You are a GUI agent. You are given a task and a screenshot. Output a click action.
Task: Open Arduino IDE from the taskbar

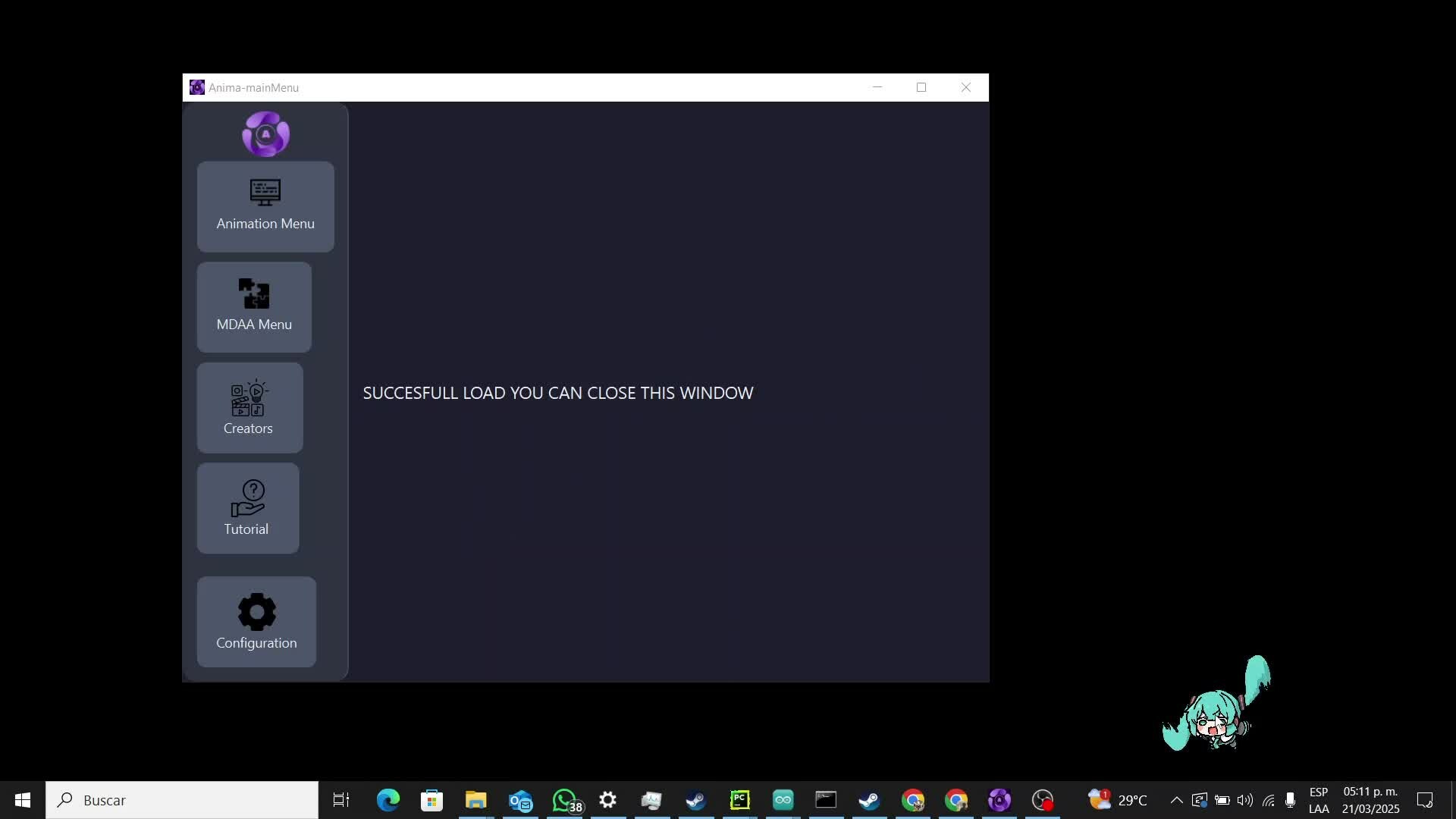[x=783, y=800]
